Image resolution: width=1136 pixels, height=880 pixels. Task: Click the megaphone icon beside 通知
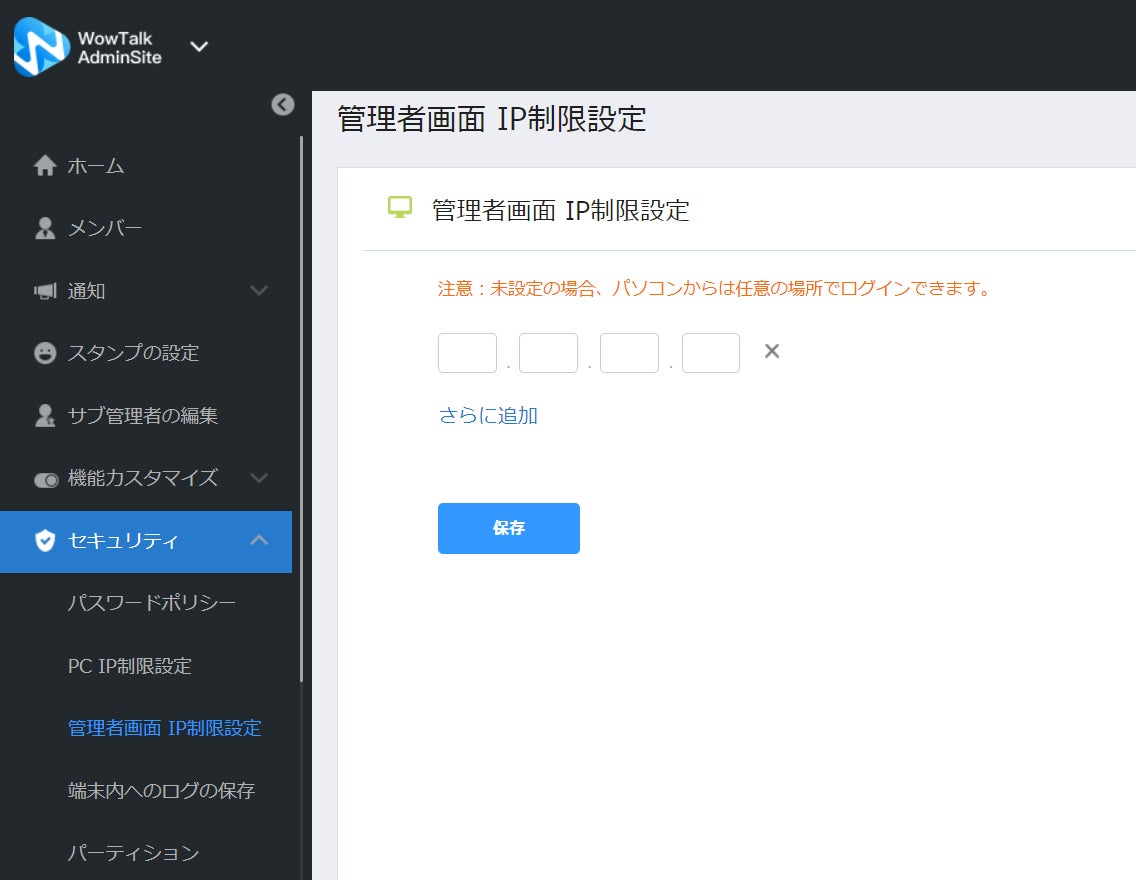point(45,291)
